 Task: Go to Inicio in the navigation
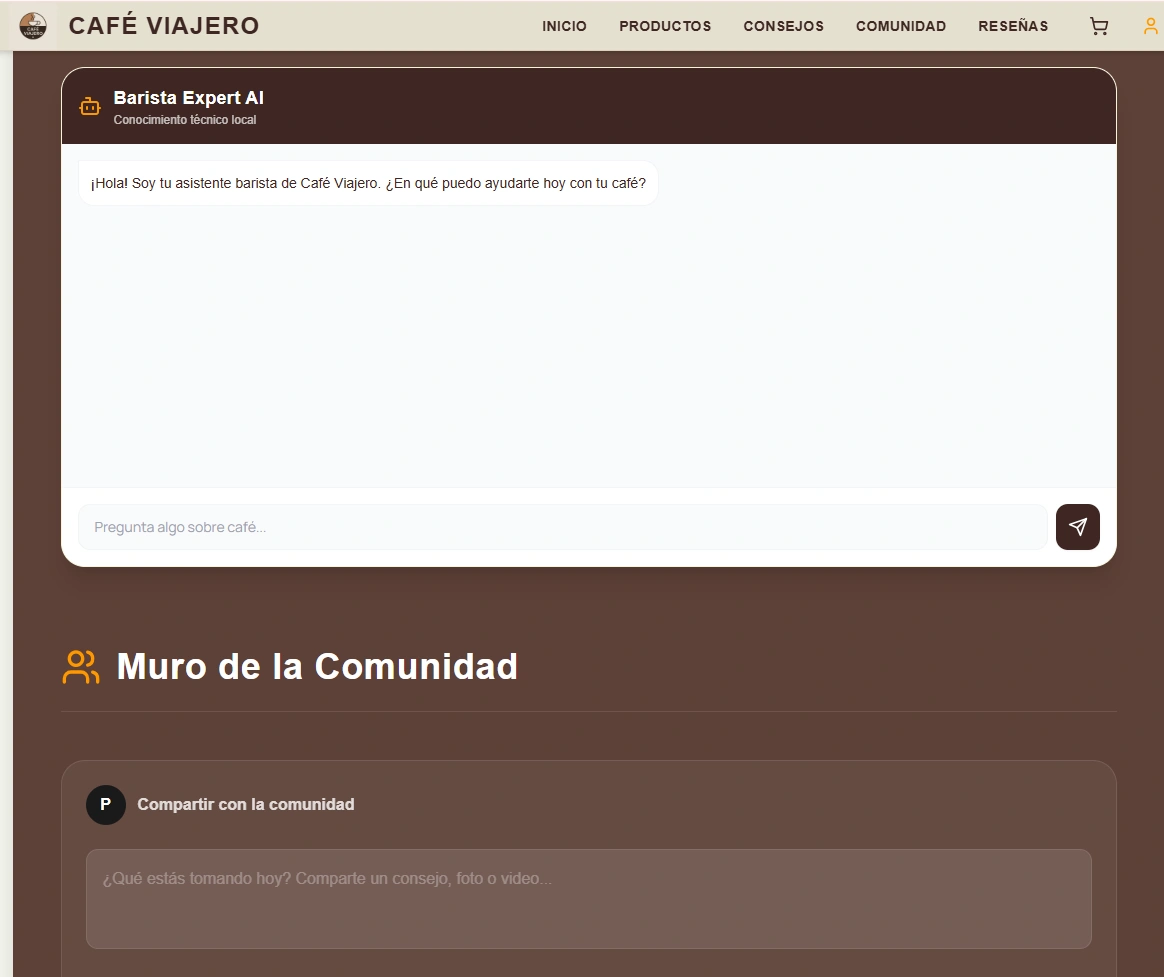coord(564,26)
